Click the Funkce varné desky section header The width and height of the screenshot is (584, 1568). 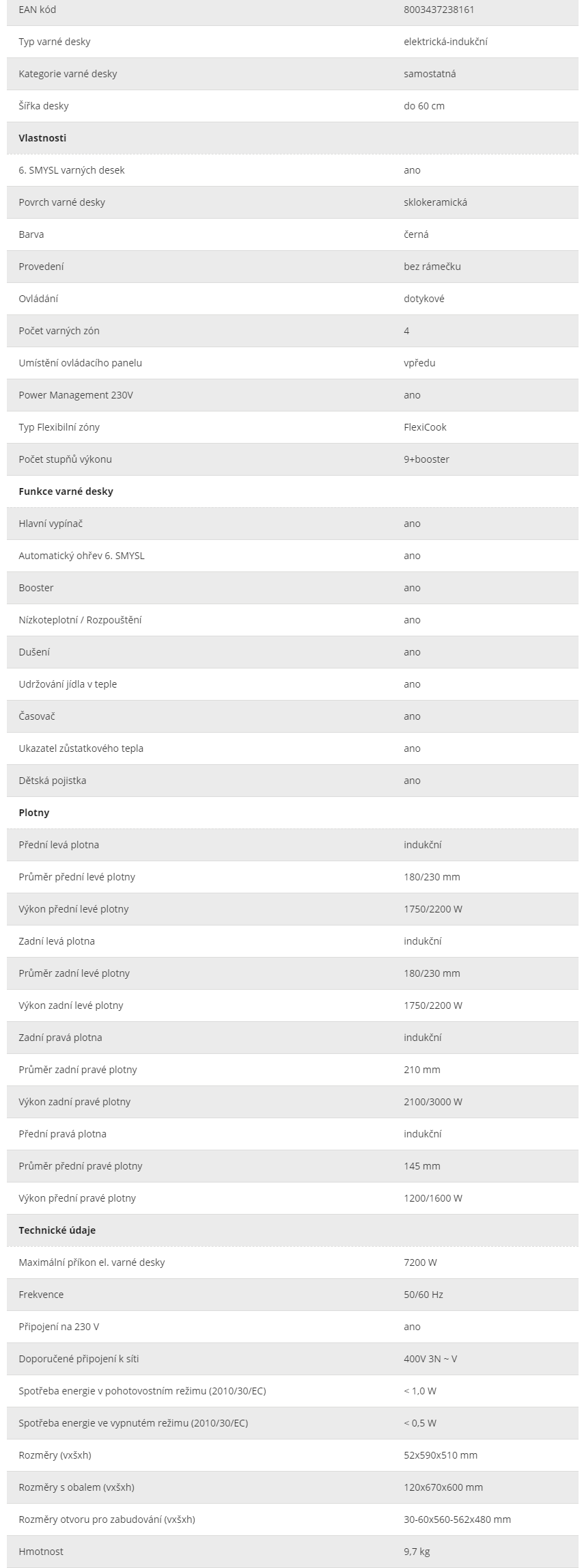point(66,491)
